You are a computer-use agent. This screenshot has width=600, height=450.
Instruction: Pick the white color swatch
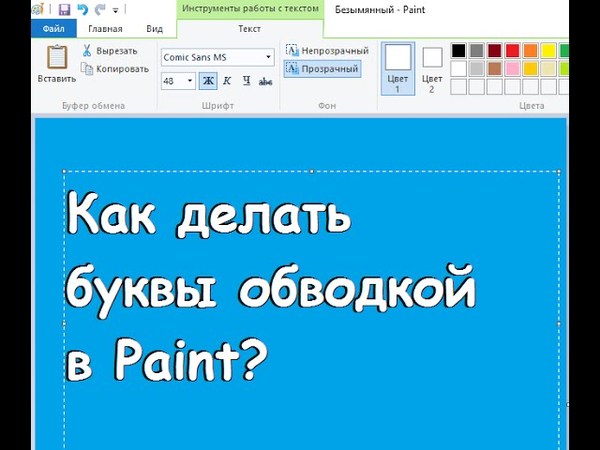pyautogui.click(x=458, y=69)
